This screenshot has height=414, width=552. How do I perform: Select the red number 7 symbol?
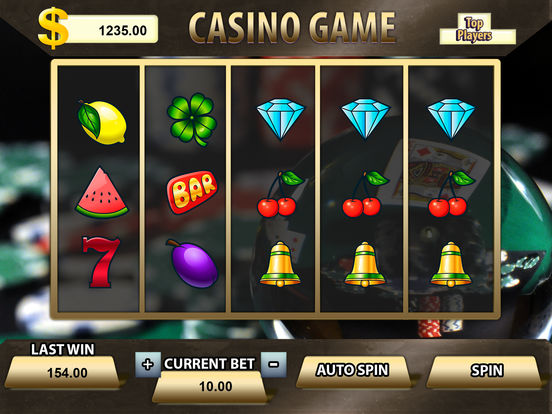click(101, 262)
